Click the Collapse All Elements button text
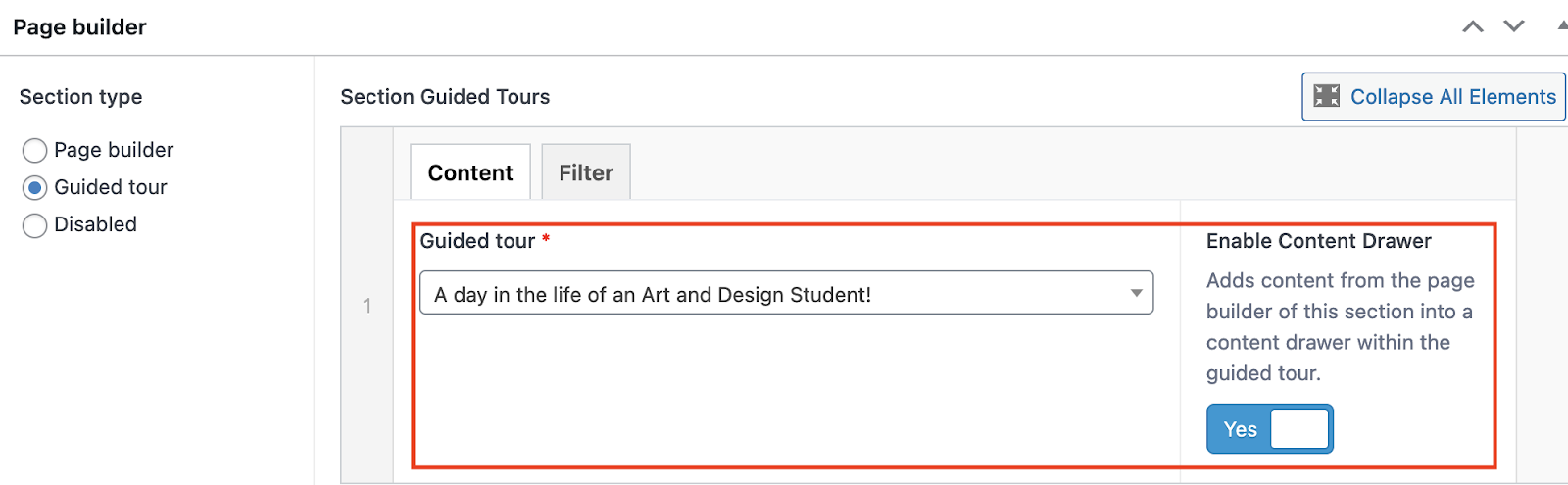This screenshot has height=485, width=1568. coord(1453,96)
